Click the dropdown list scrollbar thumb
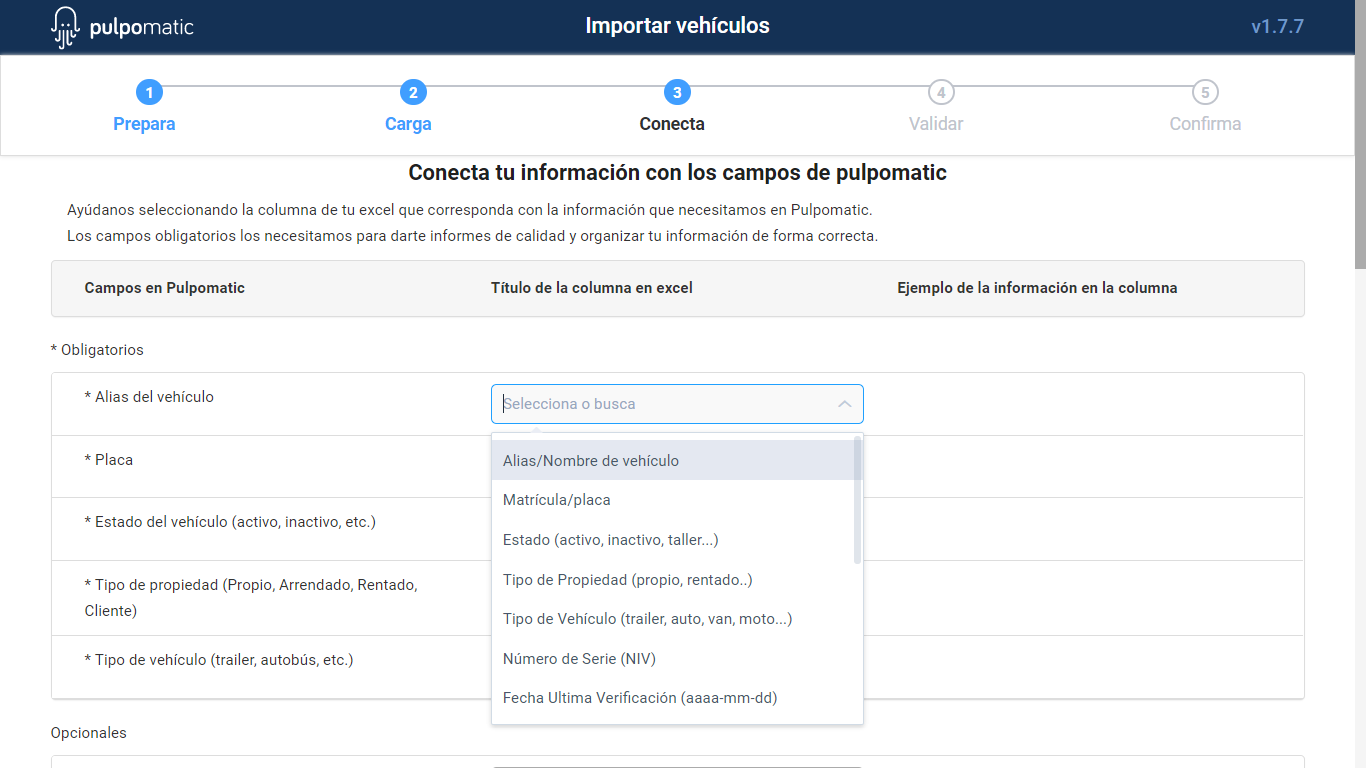Screen dimensions: 1366x768 pyautogui.click(x=857, y=500)
